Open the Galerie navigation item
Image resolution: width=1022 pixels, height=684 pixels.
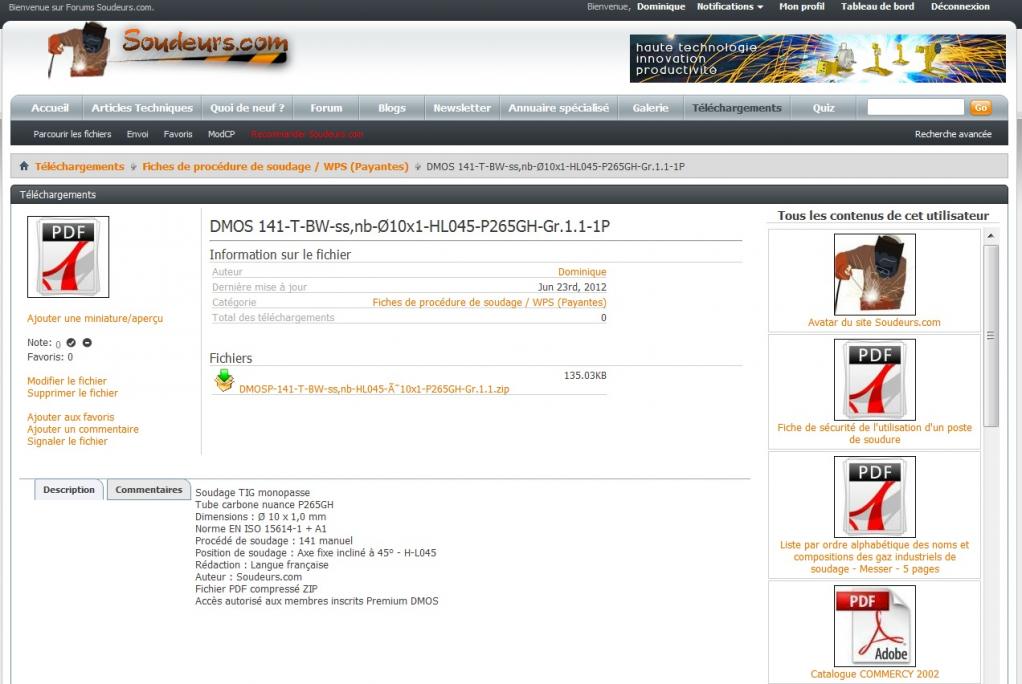650,108
